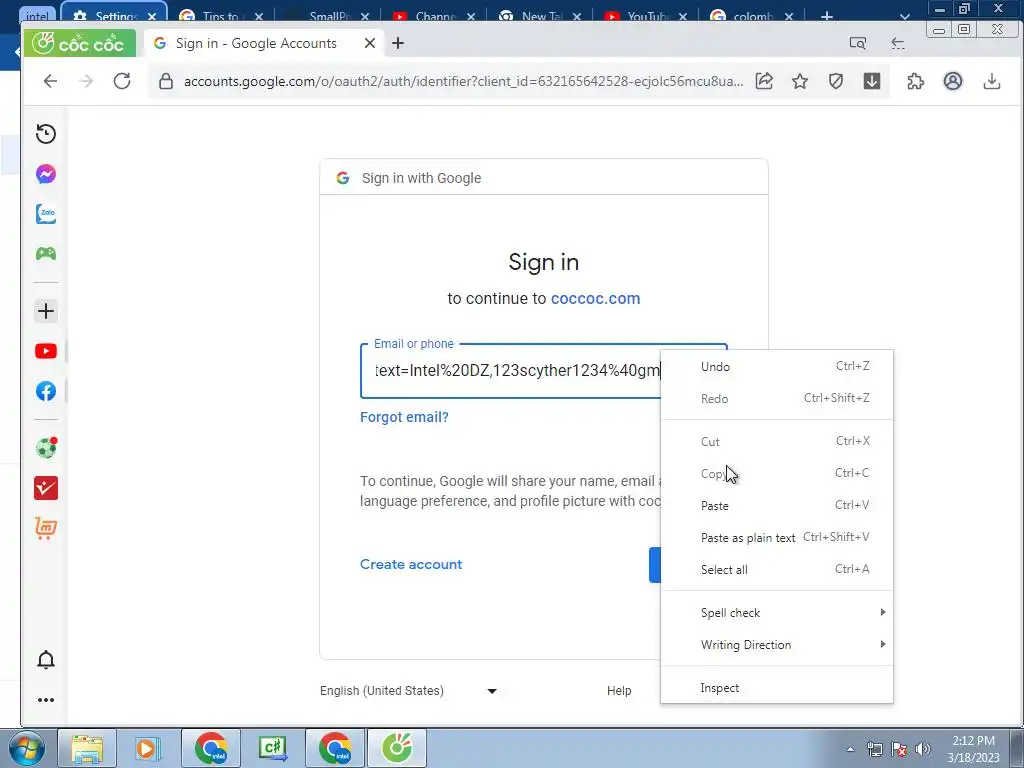Image resolution: width=1024 pixels, height=768 pixels.
Task: Add a new sidebar shortcut with plus
Action: tap(46, 311)
